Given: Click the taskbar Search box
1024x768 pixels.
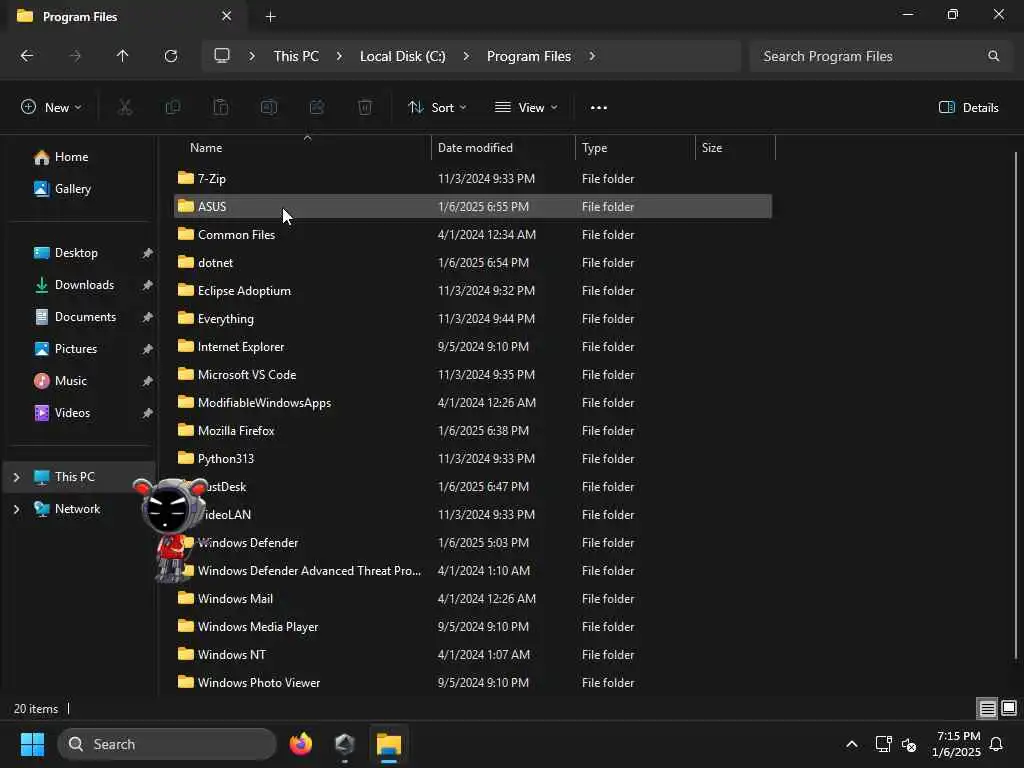Looking at the screenshot, I should tap(167, 744).
